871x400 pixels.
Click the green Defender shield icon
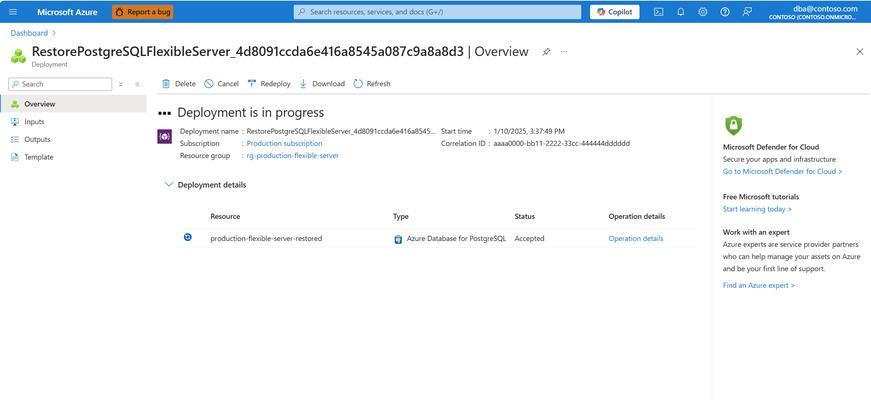coord(733,126)
